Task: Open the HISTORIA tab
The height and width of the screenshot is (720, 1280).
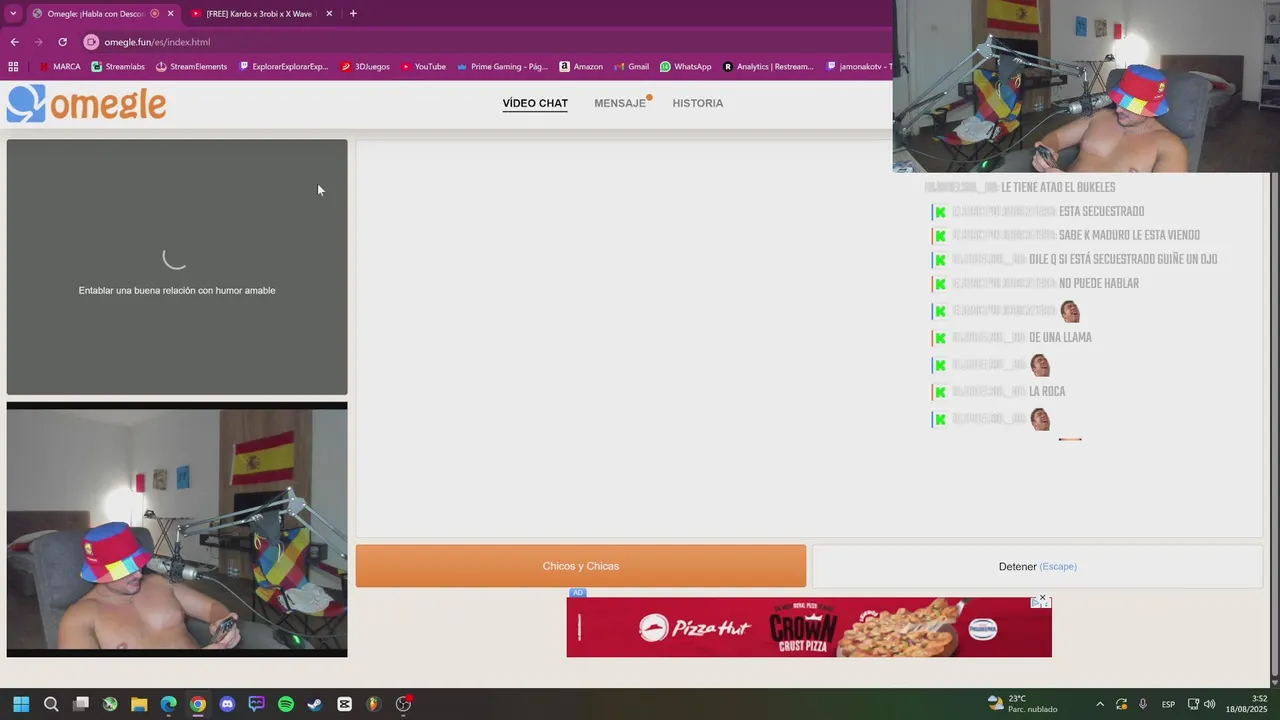Action: (697, 103)
